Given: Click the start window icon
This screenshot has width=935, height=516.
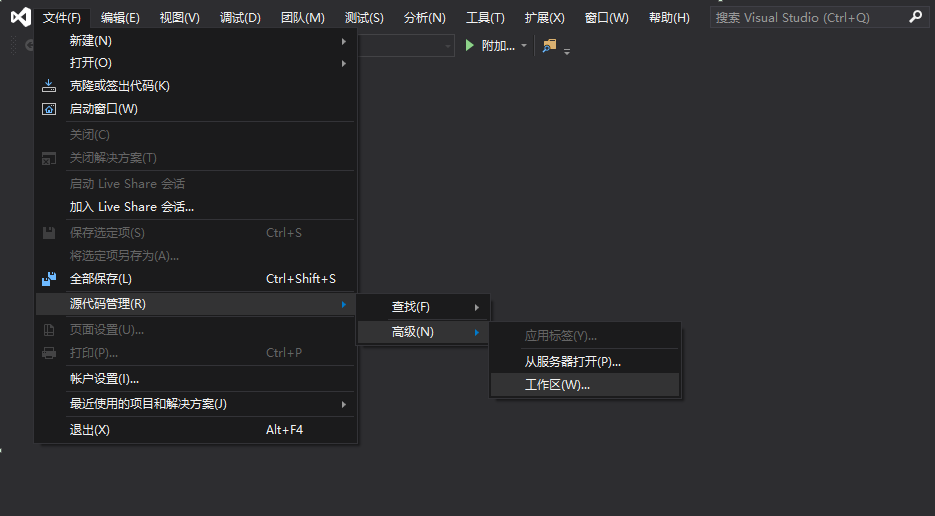Looking at the screenshot, I should click(49, 109).
